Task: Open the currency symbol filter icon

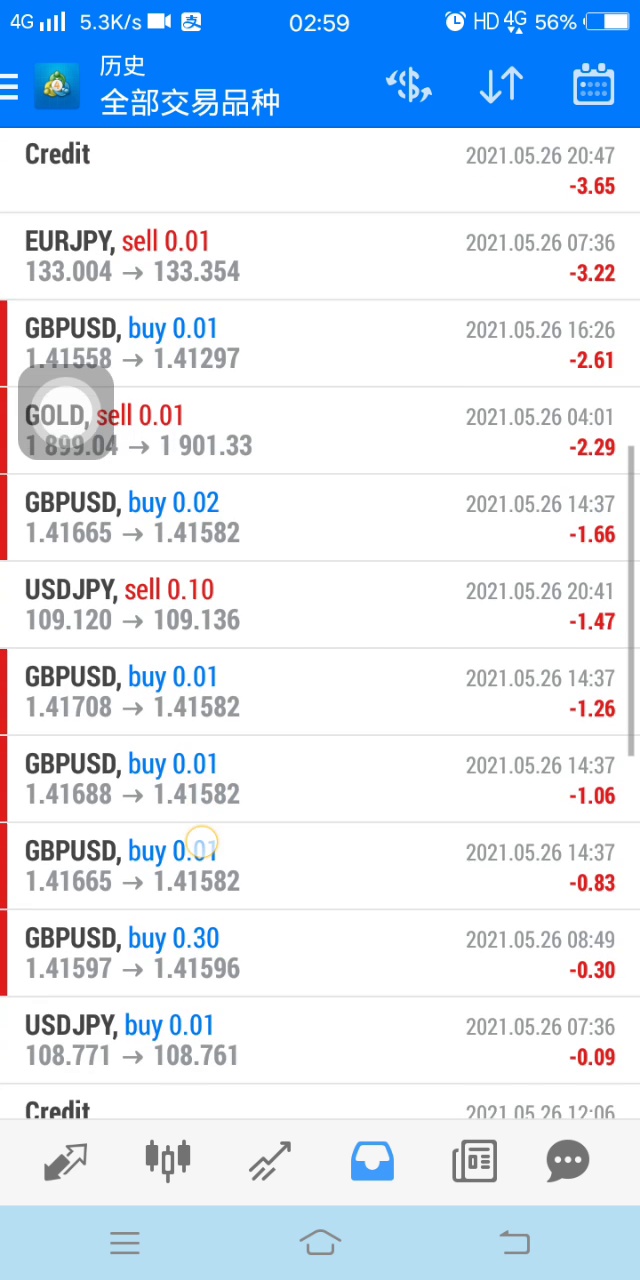Action: [x=409, y=86]
